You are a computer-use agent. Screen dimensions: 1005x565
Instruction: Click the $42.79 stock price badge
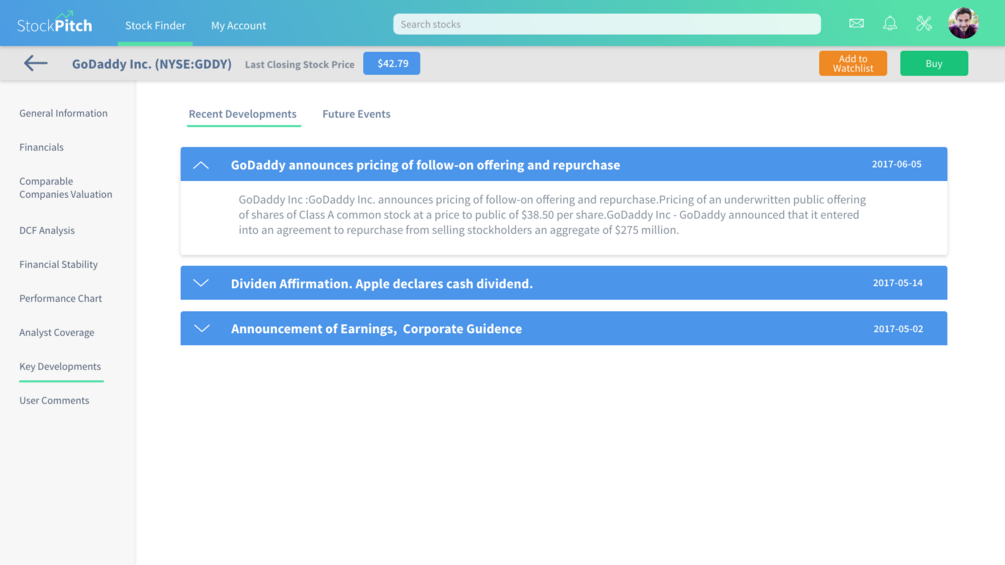[x=392, y=63]
